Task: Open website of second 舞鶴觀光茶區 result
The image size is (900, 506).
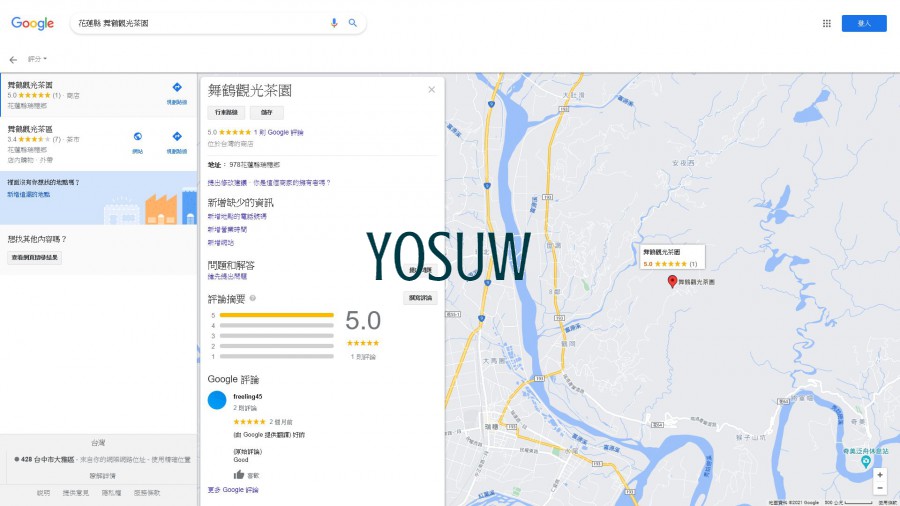Action: pyautogui.click(x=137, y=140)
